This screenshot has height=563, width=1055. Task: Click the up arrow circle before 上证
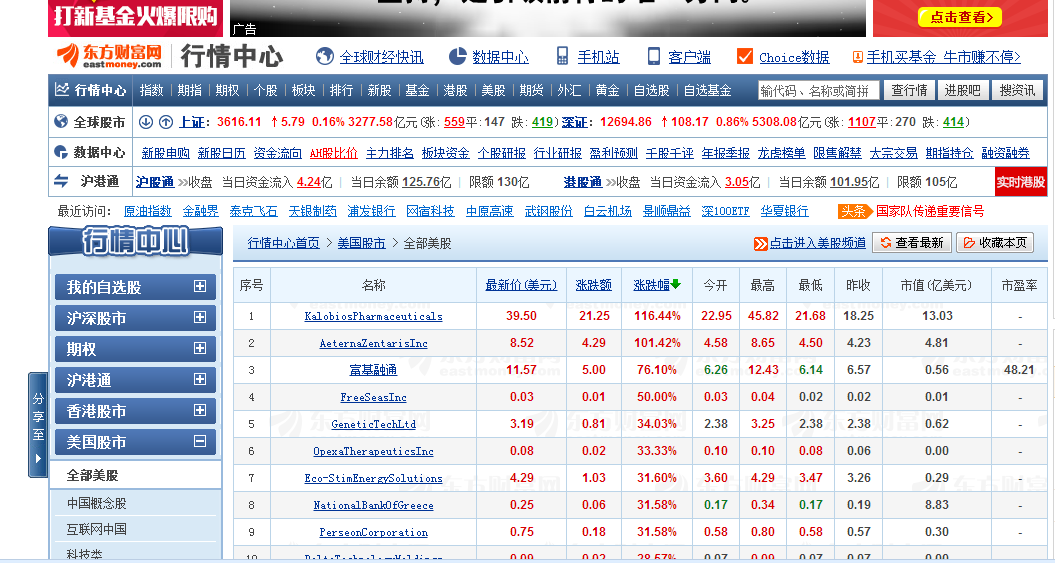(166, 122)
